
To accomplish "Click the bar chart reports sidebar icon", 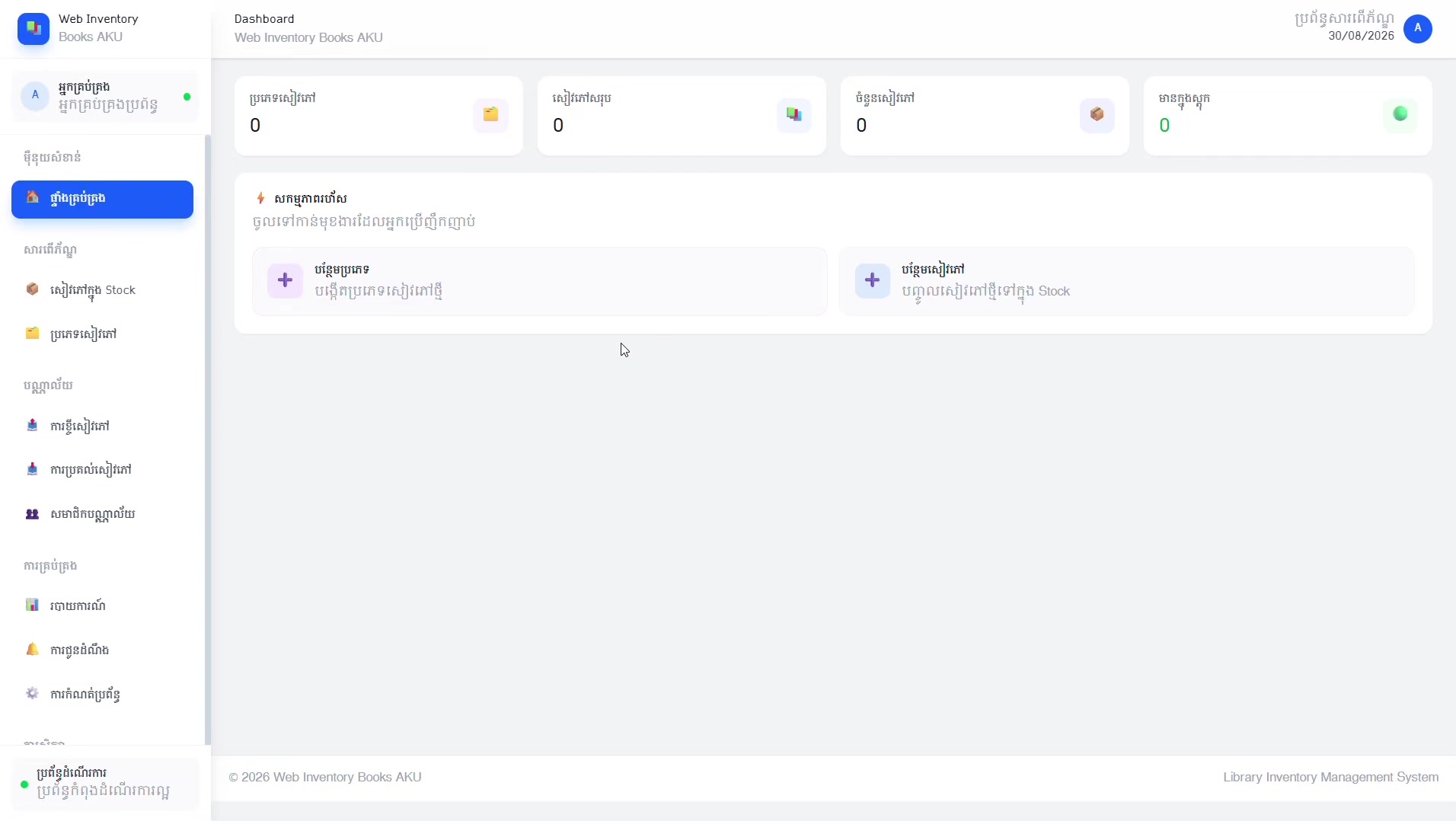I will (32, 605).
